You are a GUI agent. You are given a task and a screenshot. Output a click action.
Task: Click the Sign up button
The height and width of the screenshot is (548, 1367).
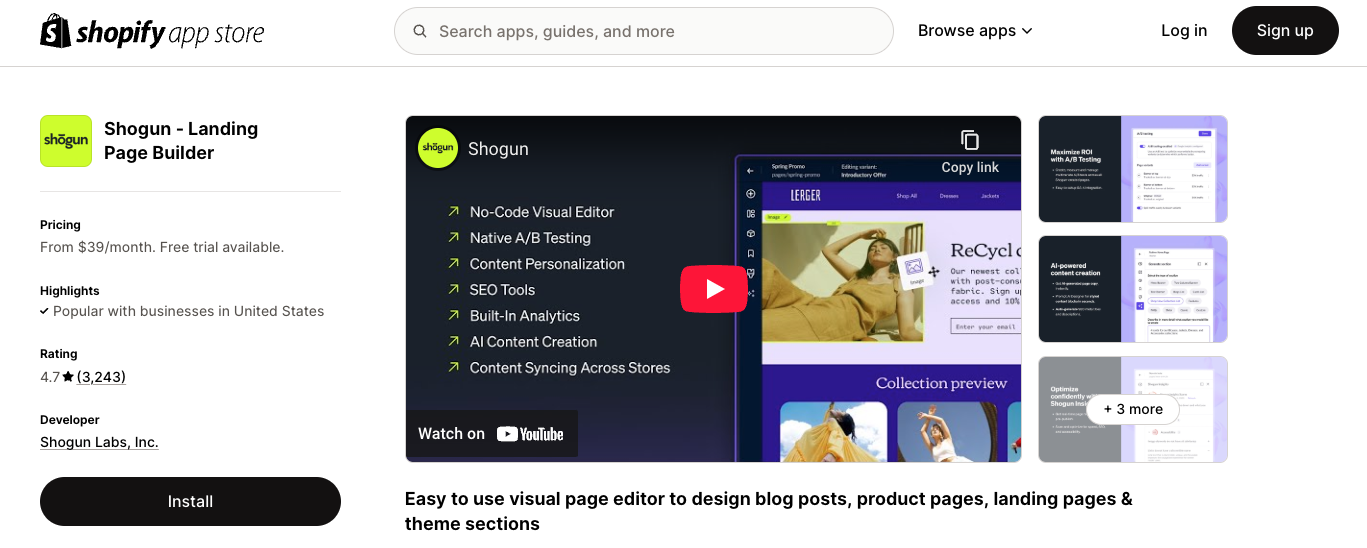(1285, 30)
